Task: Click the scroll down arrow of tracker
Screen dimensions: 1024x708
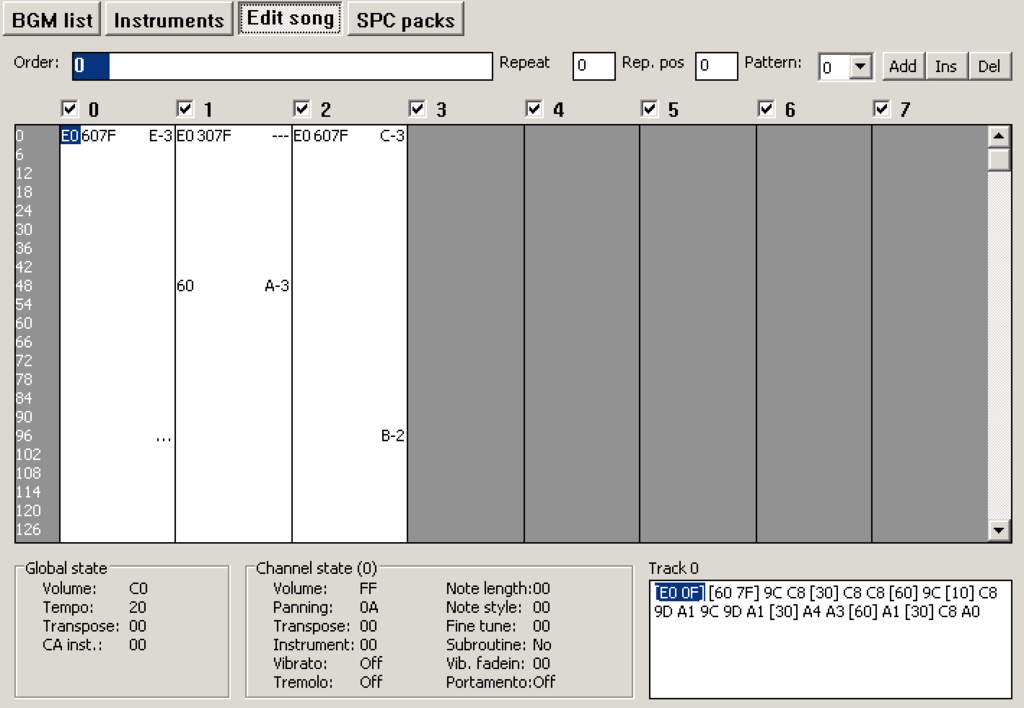Action: [x=999, y=530]
